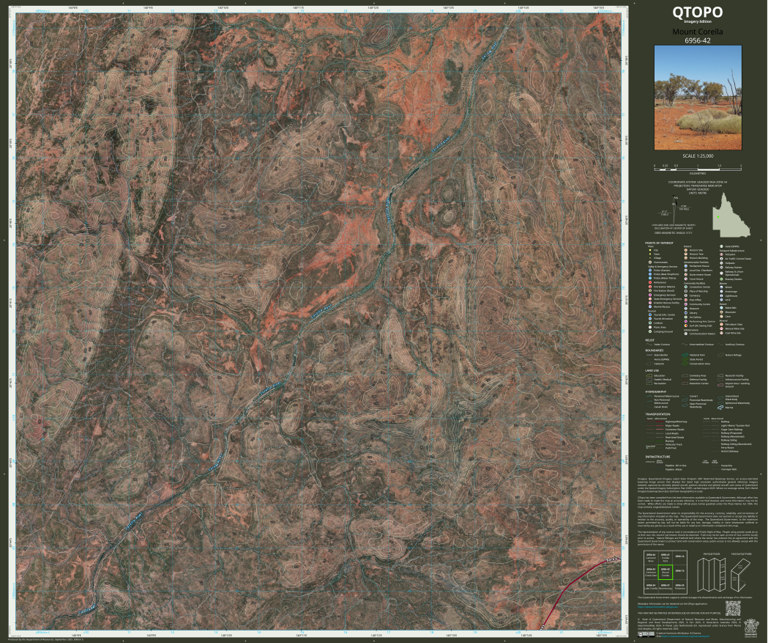Open the creativecommons.org licence link

[685, 636]
